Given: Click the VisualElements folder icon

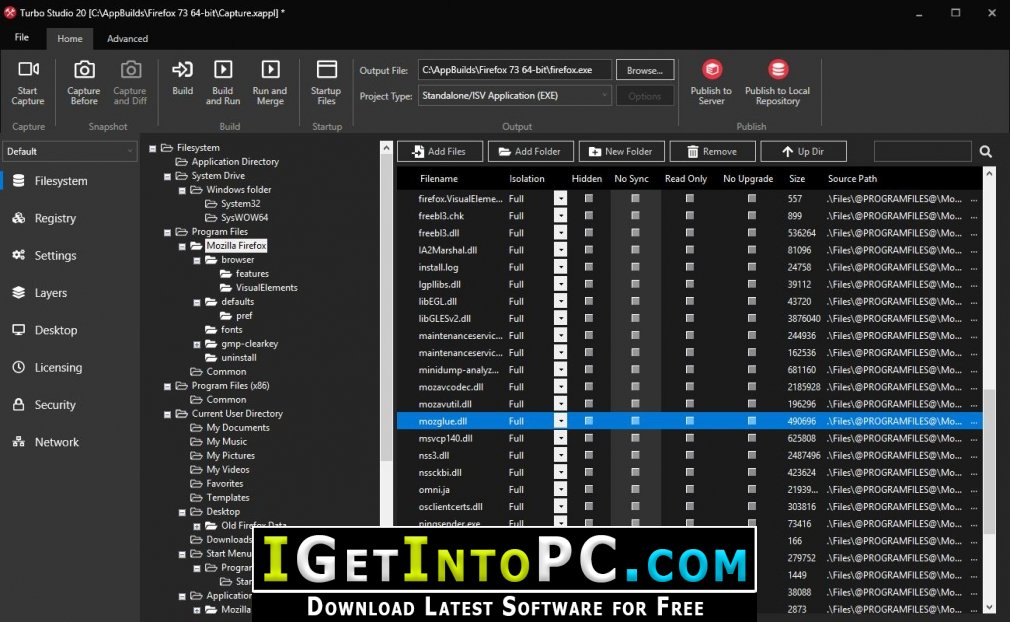Looking at the screenshot, I should 225,287.
